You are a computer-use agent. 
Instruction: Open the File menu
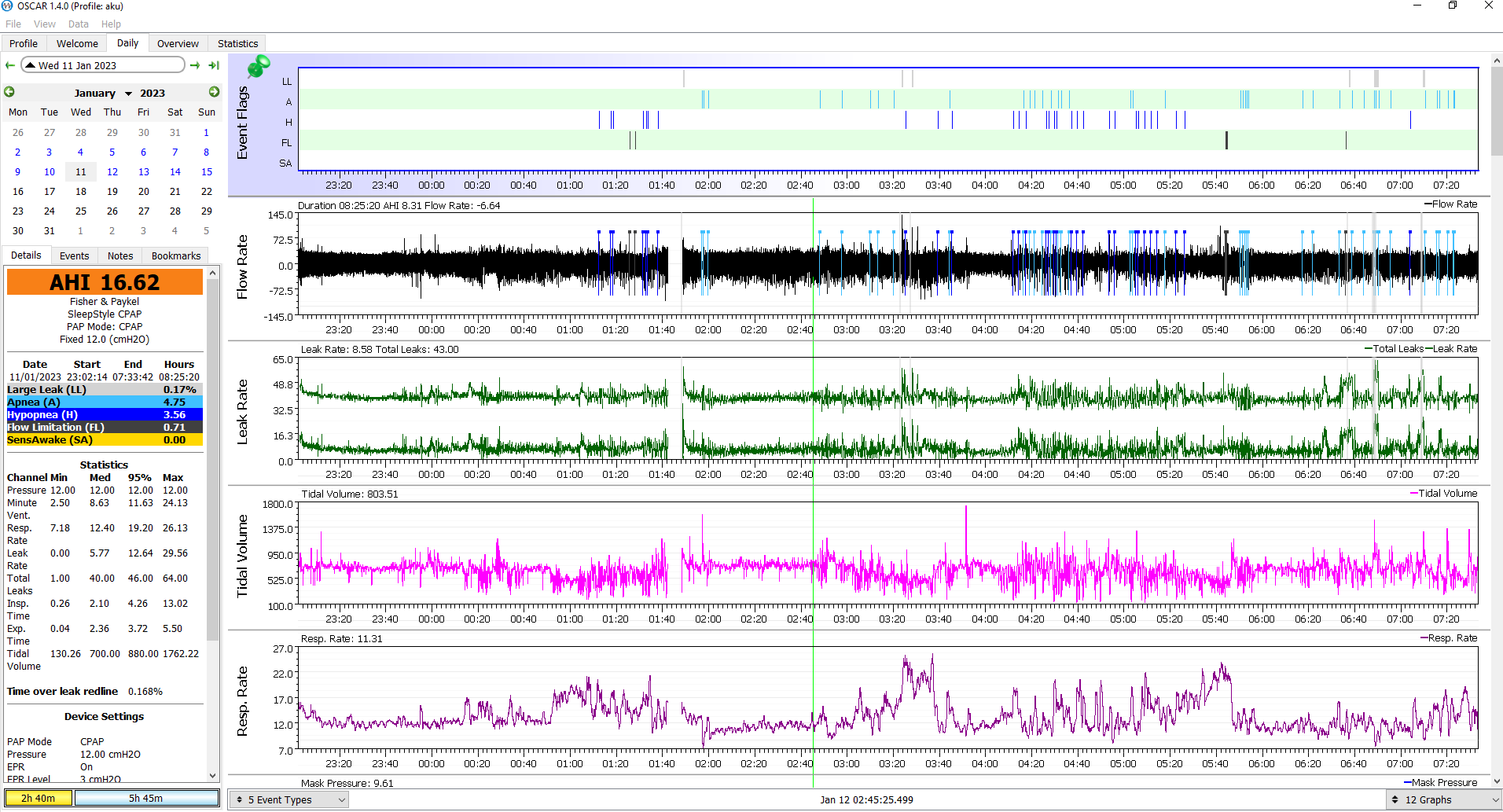[13, 24]
